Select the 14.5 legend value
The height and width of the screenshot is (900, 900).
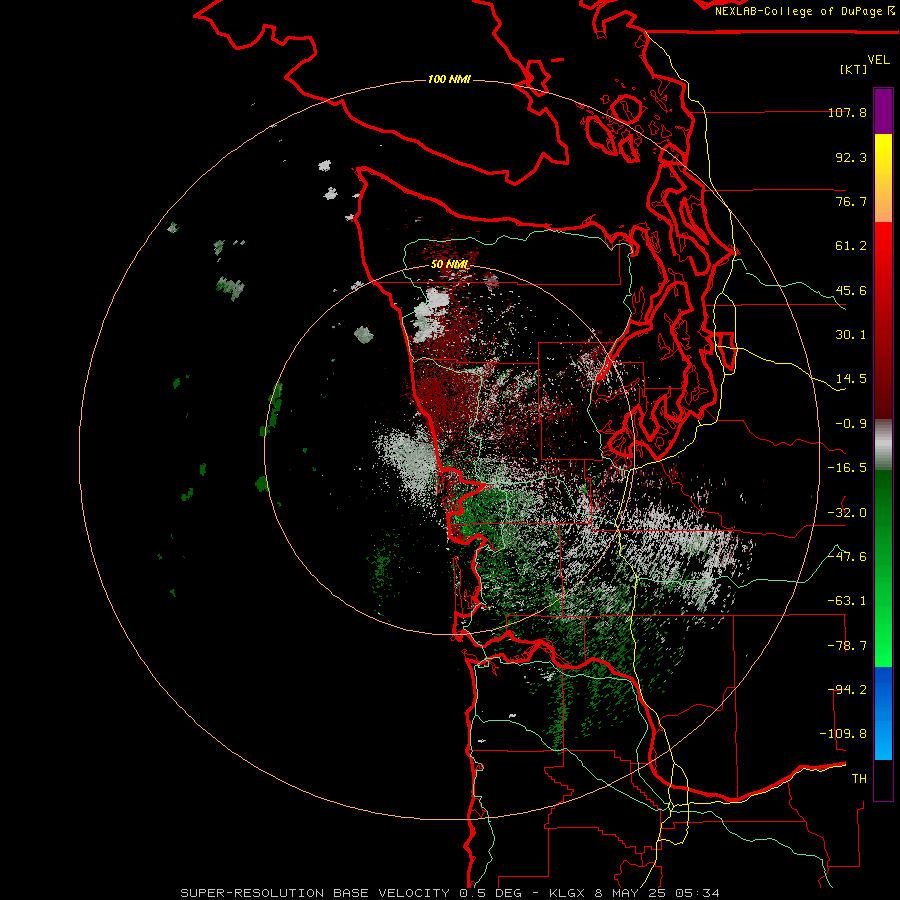click(x=851, y=379)
